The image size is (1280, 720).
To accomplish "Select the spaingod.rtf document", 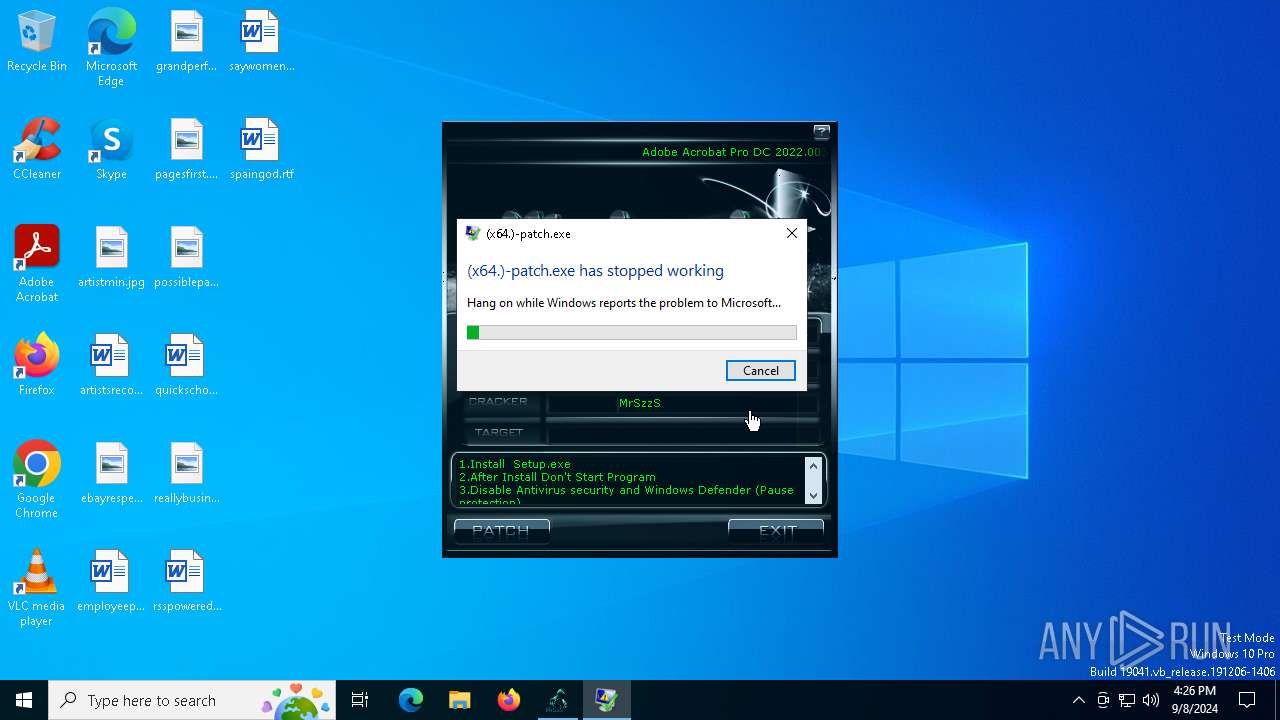I will point(261,150).
